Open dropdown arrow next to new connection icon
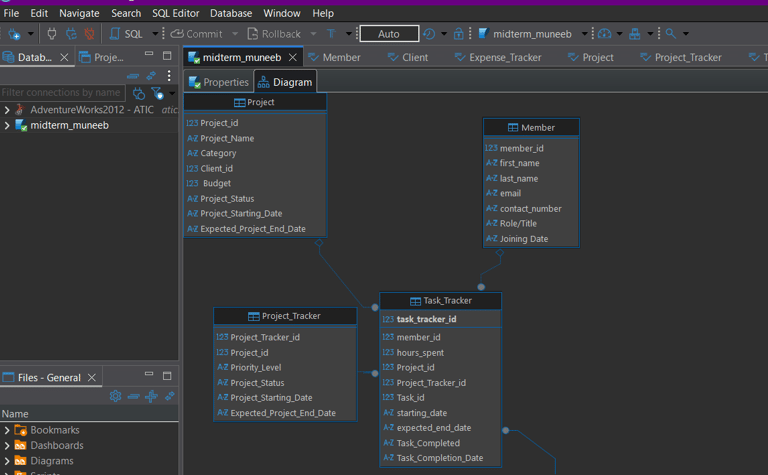Image resolution: width=768 pixels, height=475 pixels. tap(30, 34)
